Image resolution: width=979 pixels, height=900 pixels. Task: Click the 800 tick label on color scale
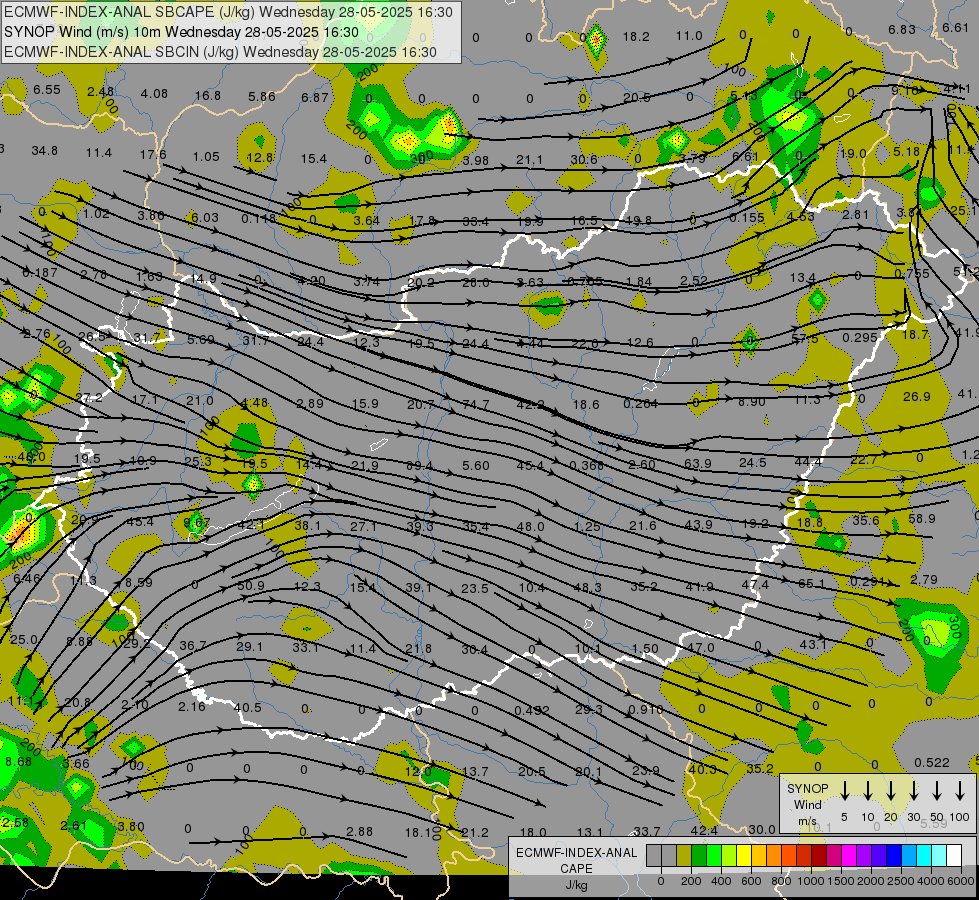point(781,881)
